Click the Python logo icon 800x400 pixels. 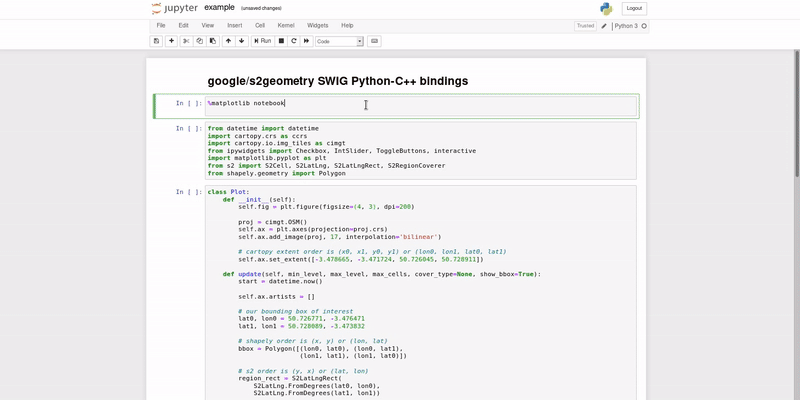606,9
